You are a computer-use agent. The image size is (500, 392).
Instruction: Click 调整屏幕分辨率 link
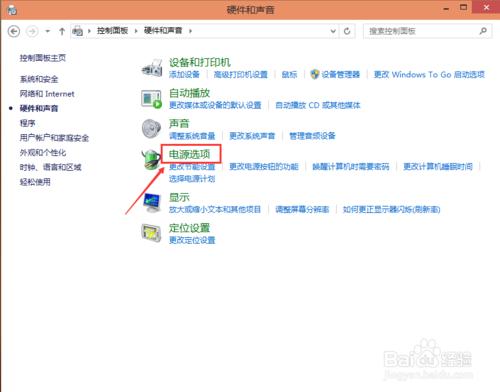point(302,210)
